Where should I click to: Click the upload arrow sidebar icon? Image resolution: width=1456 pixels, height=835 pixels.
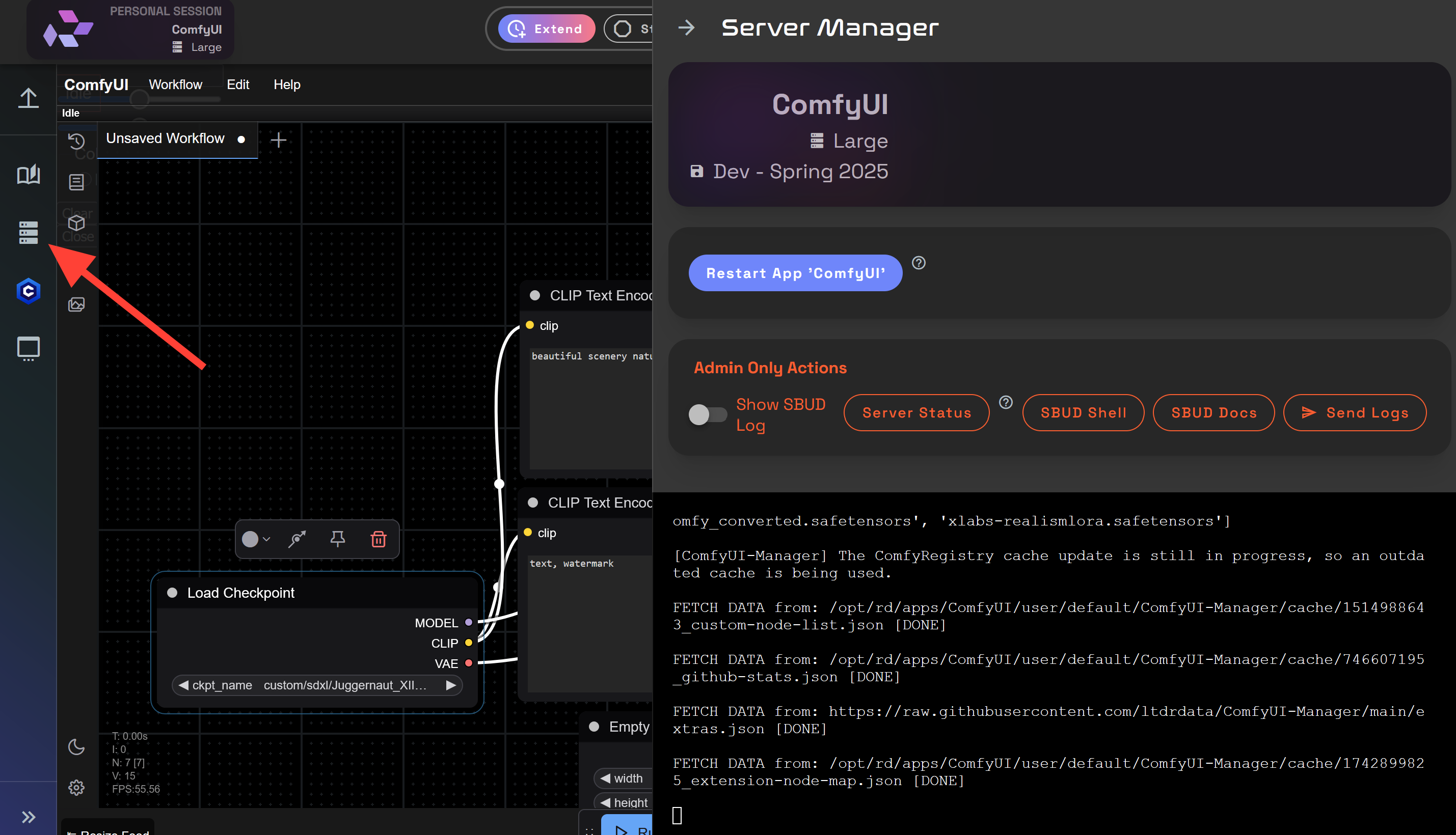28,98
